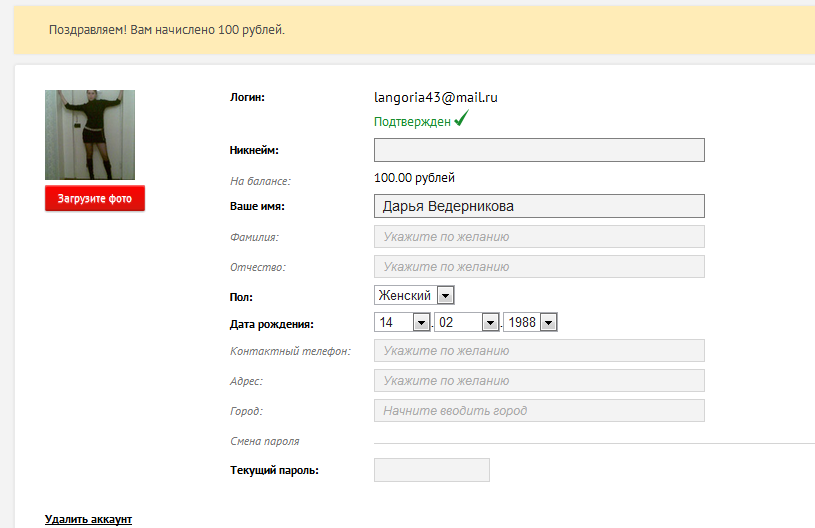Click the profile photo thumbnail
The height and width of the screenshot is (528, 815).
[90, 135]
